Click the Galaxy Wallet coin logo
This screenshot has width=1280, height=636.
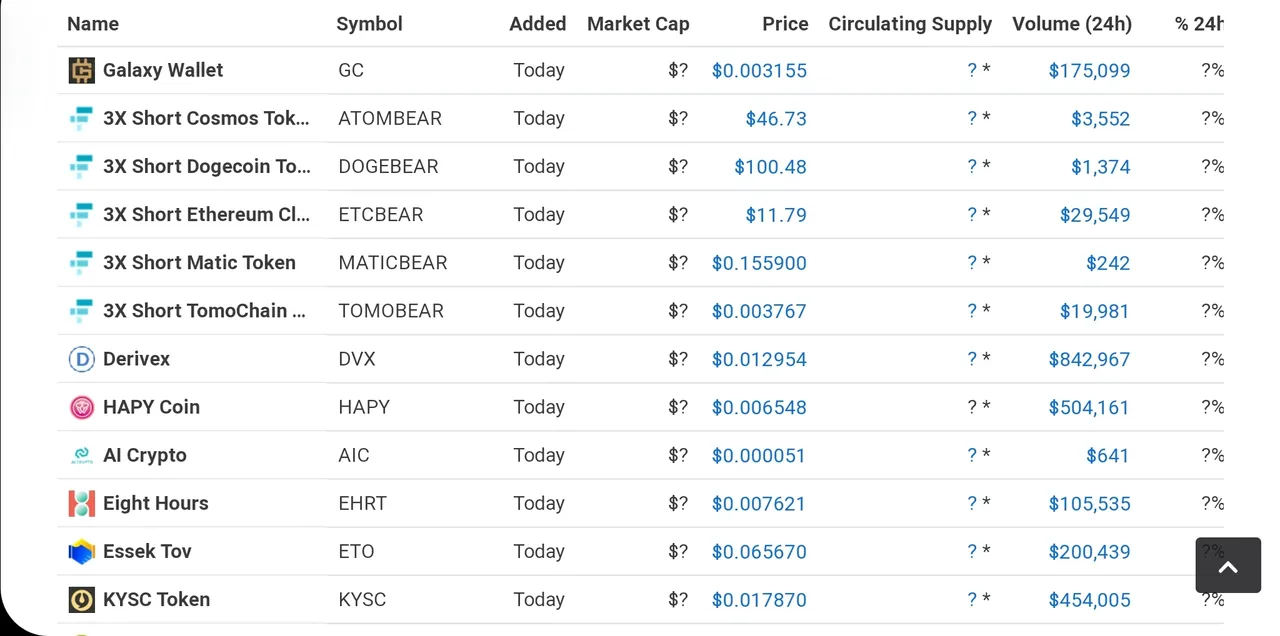coord(81,70)
